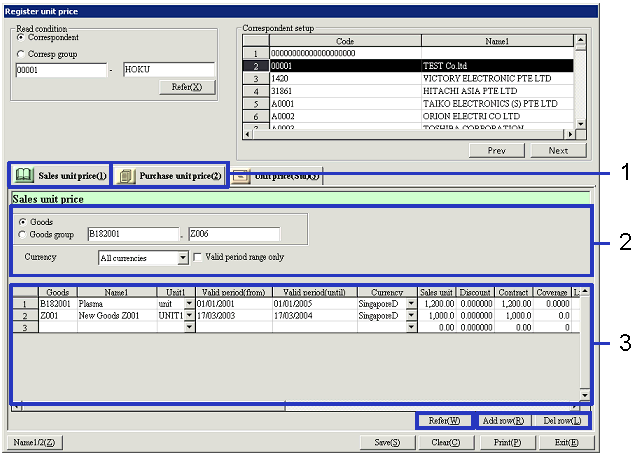
Task: Click the Add row(R) button
Action: tap(503, 421)
